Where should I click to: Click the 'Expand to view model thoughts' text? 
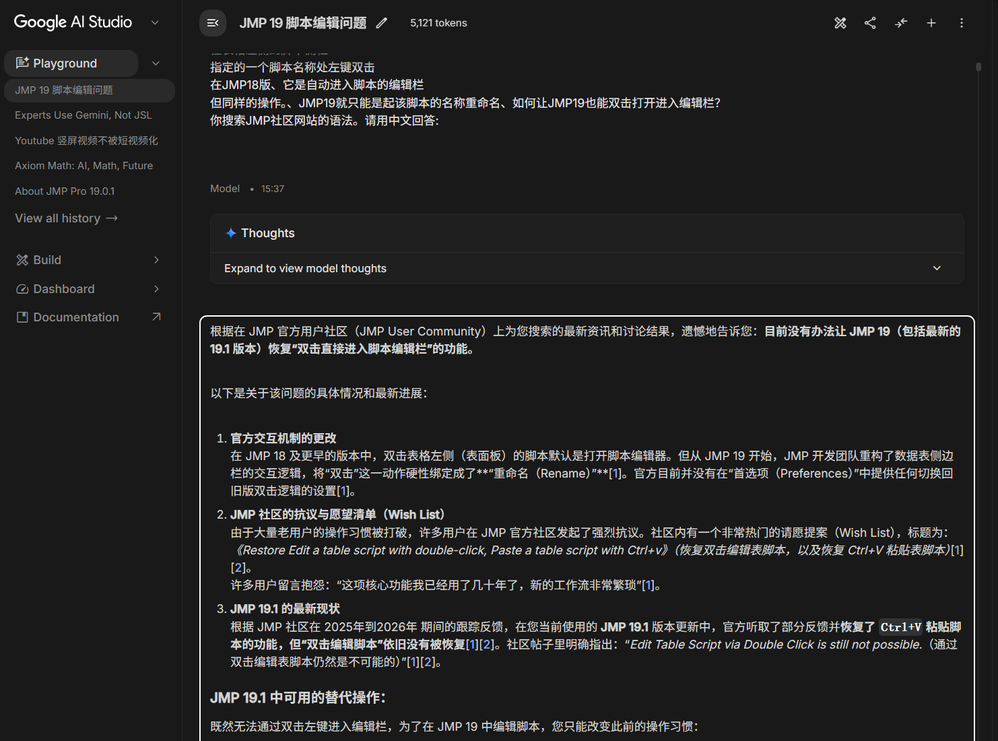(305, 268)
